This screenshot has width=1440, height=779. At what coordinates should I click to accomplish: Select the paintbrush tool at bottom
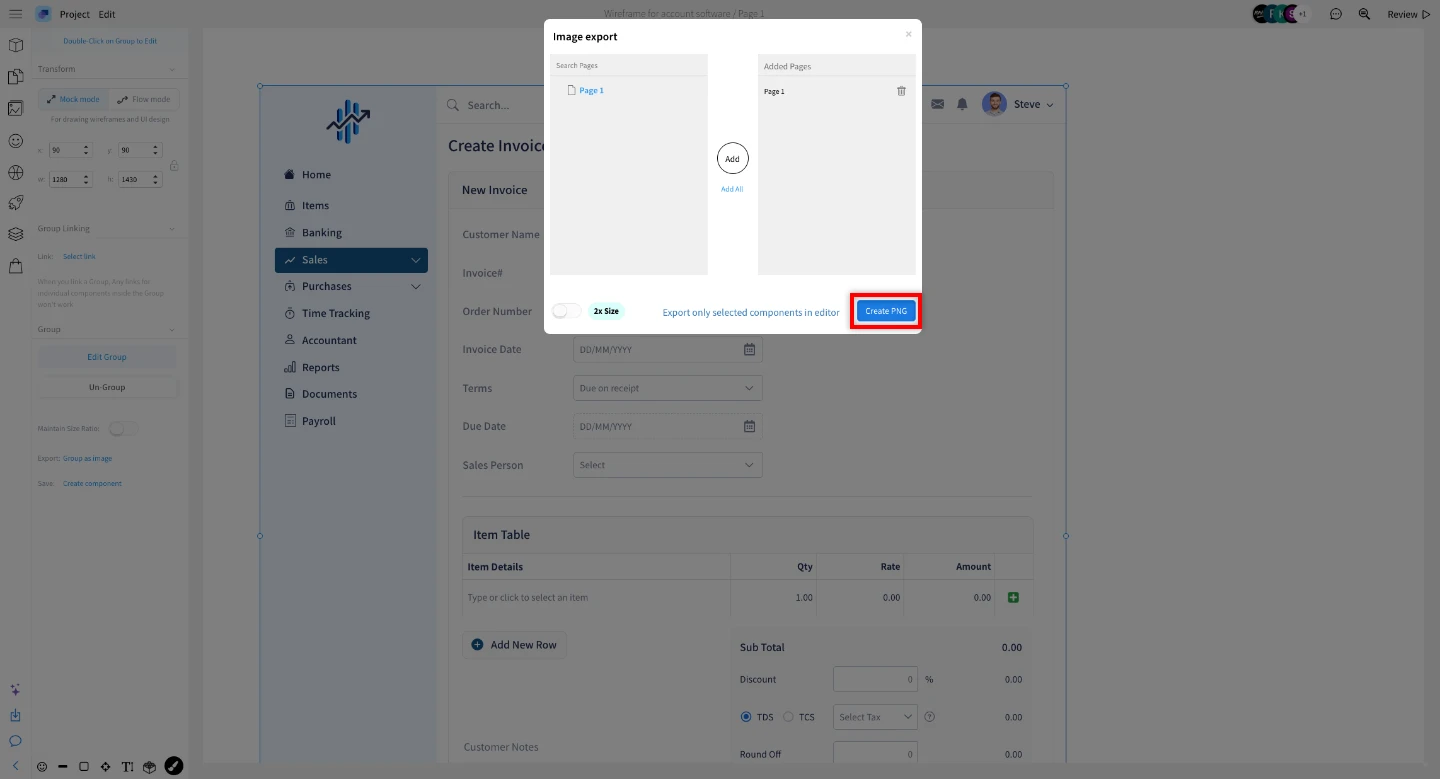[x=173, y=766]
